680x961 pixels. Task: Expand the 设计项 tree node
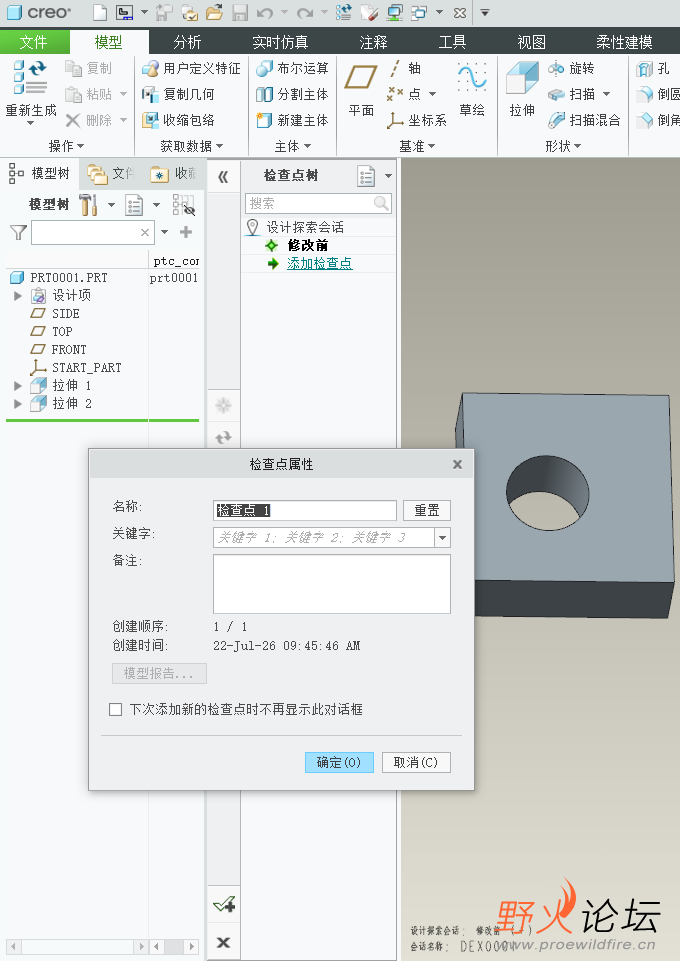pyautogui.click(x=18, y=295)
